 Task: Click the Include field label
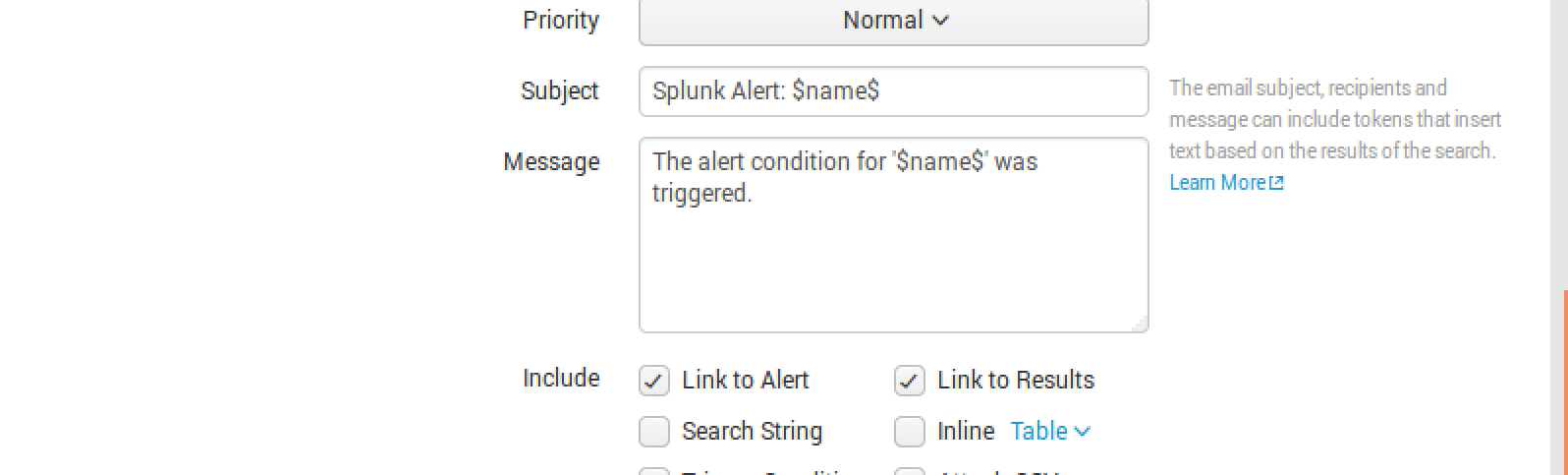[x=561, y=379]
